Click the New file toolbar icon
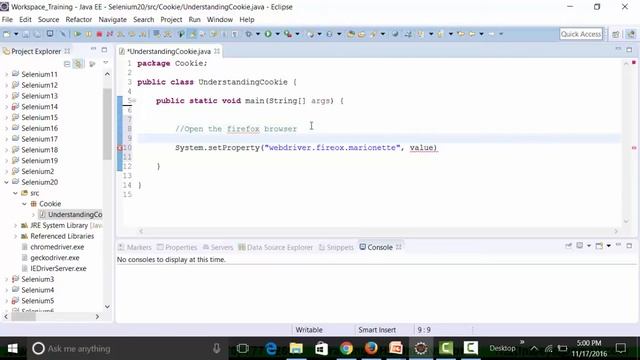 pyautogui.click(x=7, y=34)
